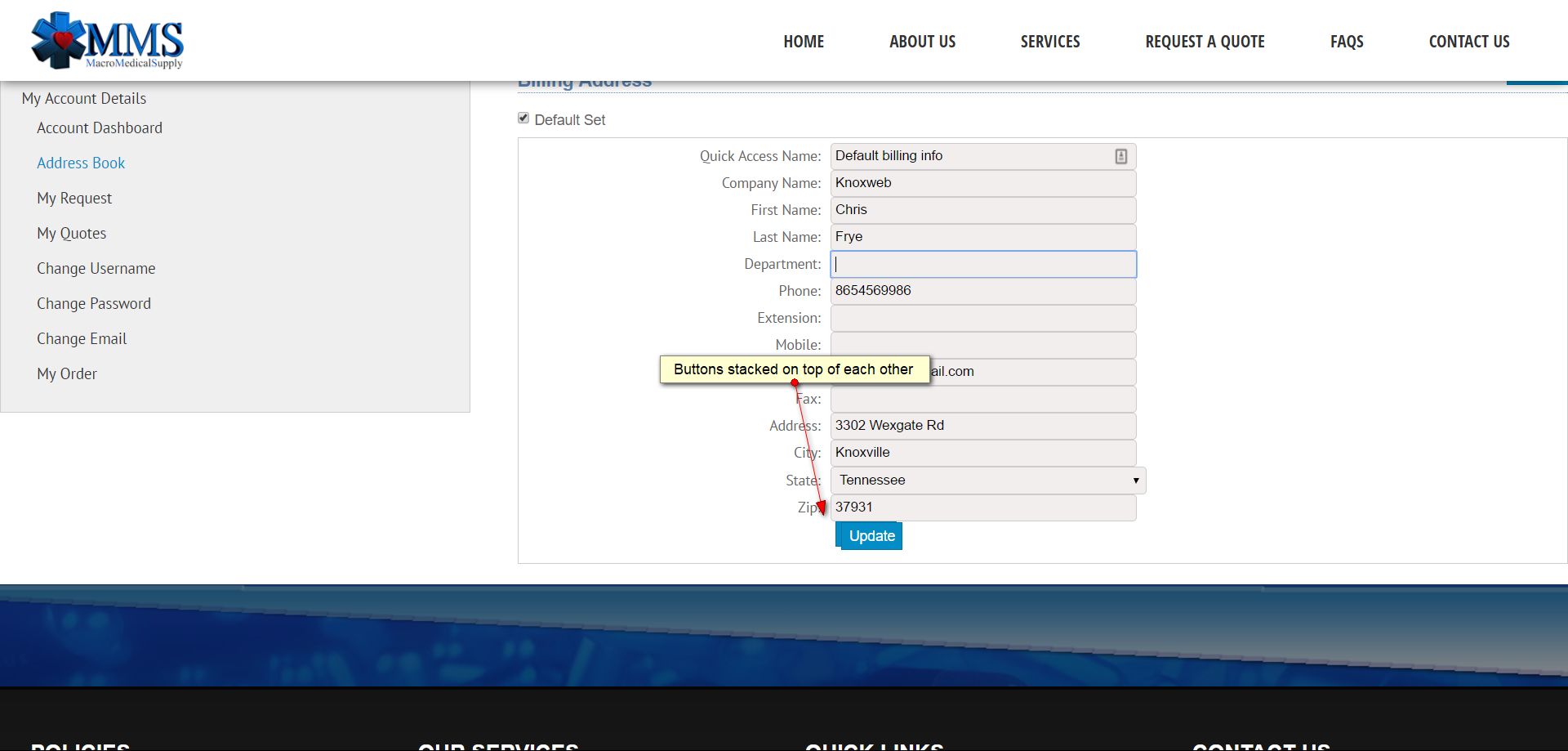
Task: Focus the Extension input field
Action: (983, 318)
